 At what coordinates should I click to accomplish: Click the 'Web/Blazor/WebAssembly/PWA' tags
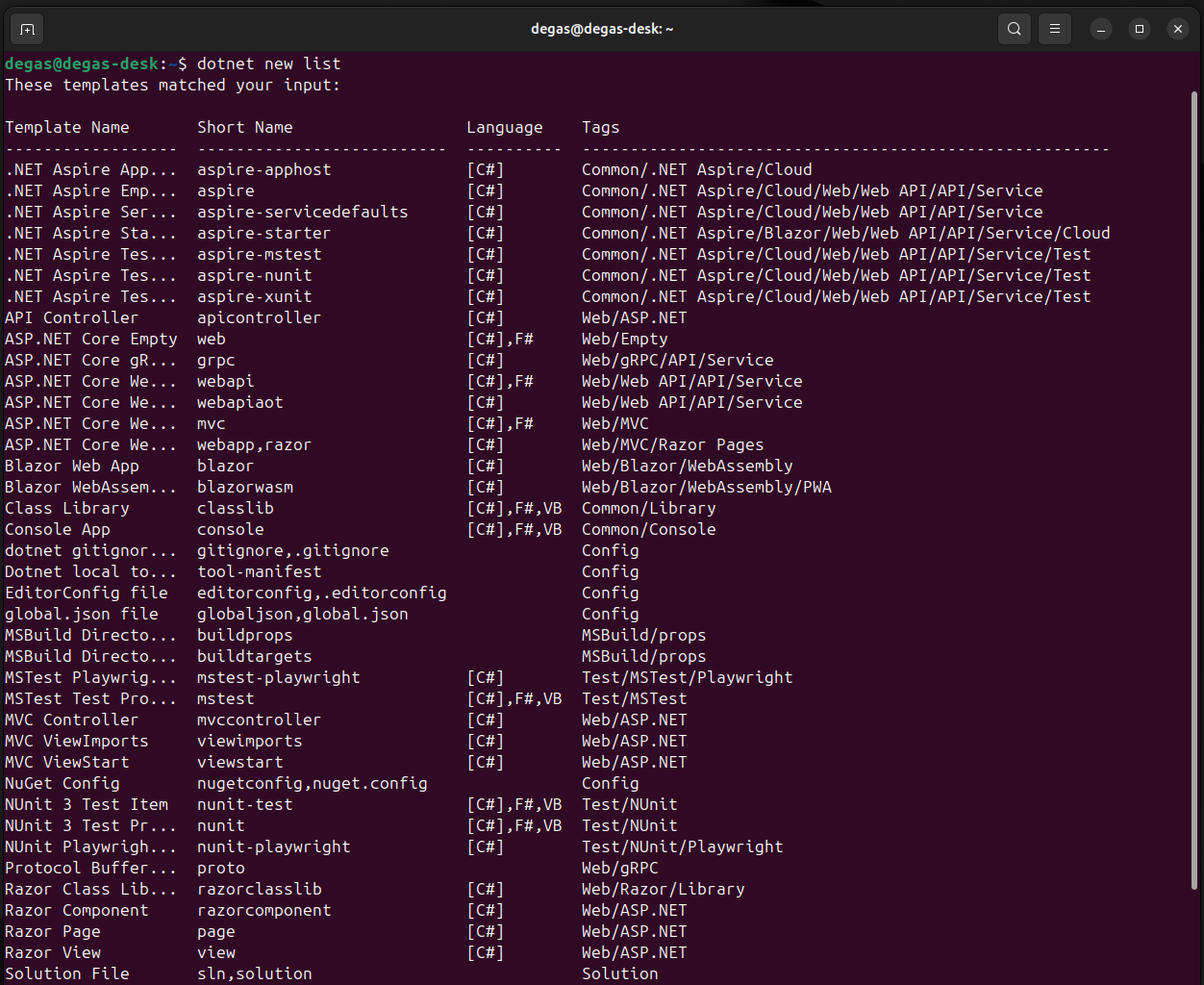707,487
